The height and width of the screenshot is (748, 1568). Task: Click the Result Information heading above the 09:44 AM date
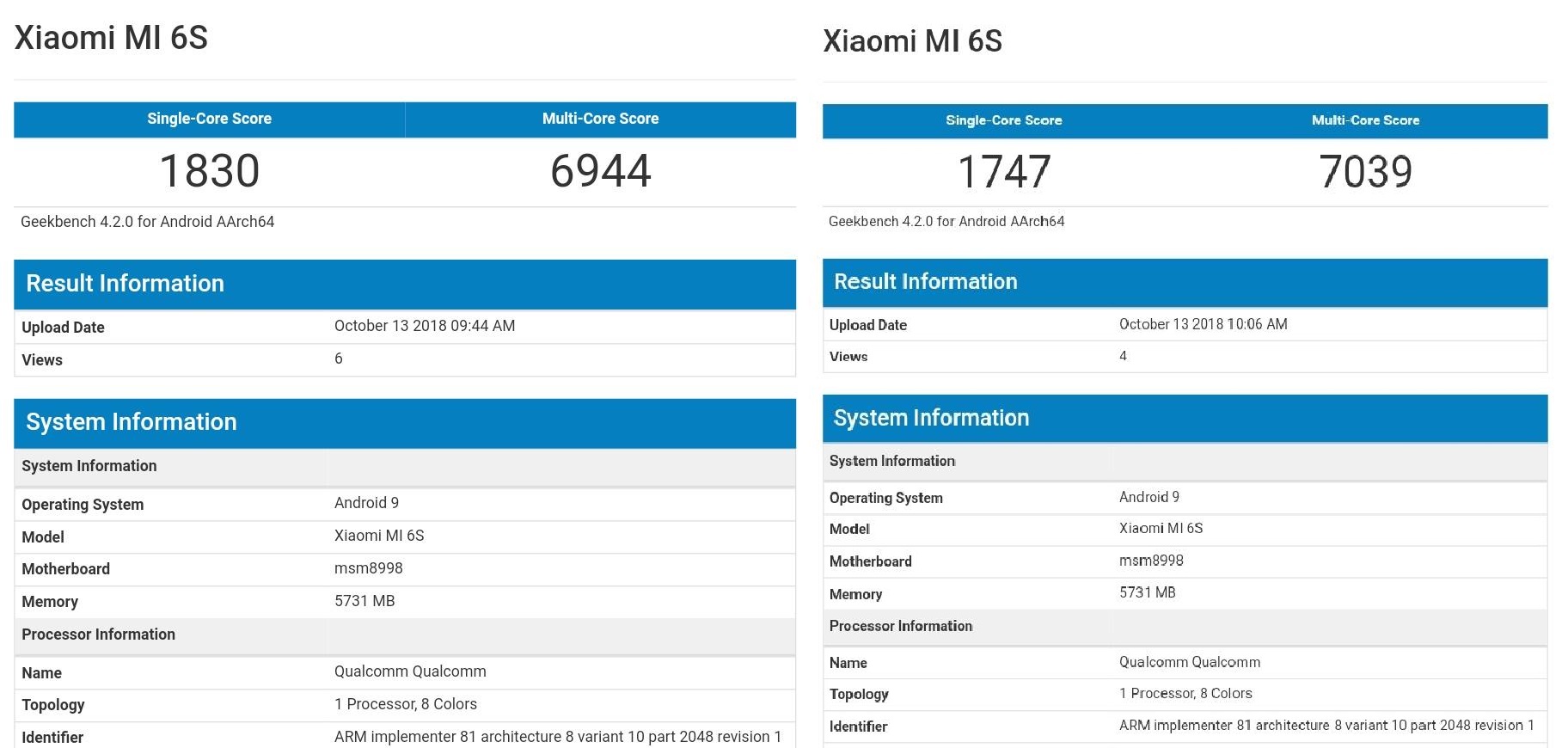point(125,284)
